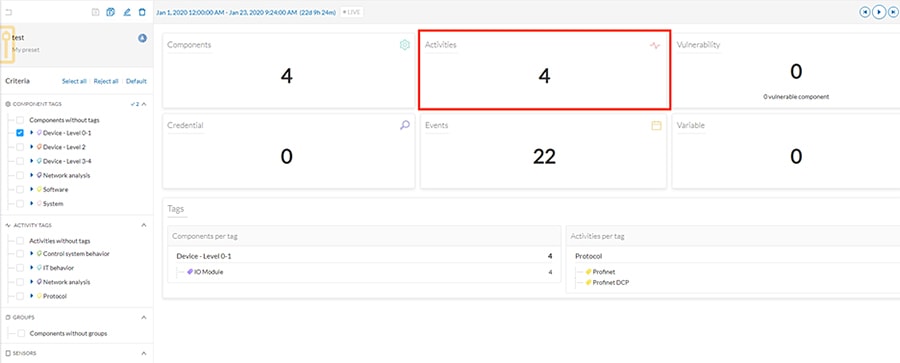Click the Reject all criteria link
The image size is (900, 363).
click(106, 82)
